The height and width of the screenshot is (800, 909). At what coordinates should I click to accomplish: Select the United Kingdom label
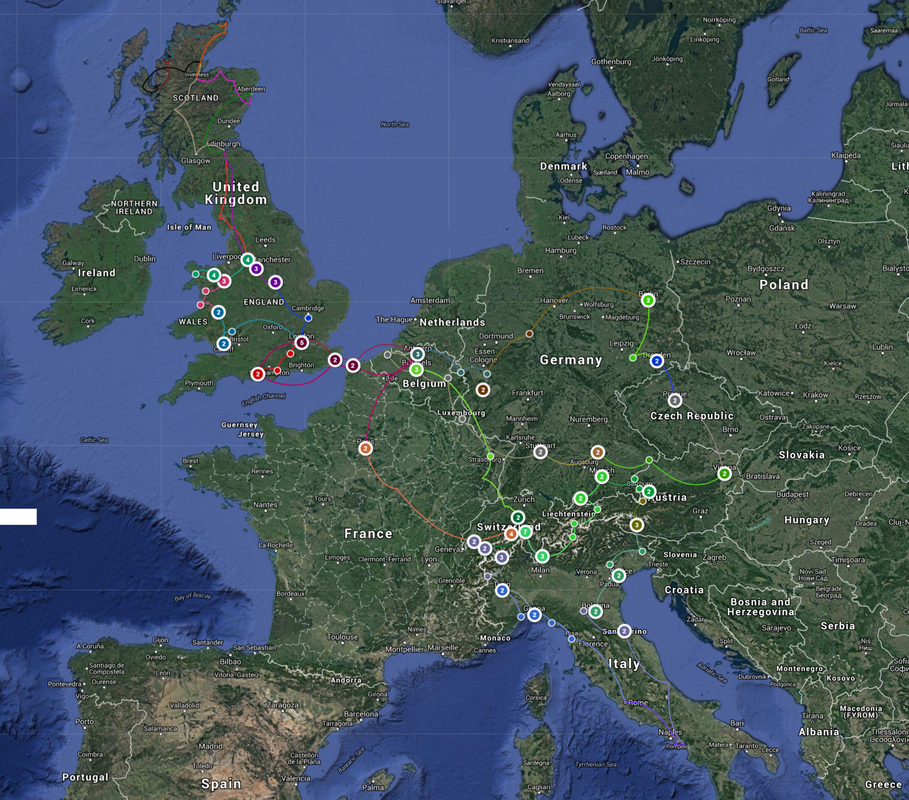click(x=236, y=193)
